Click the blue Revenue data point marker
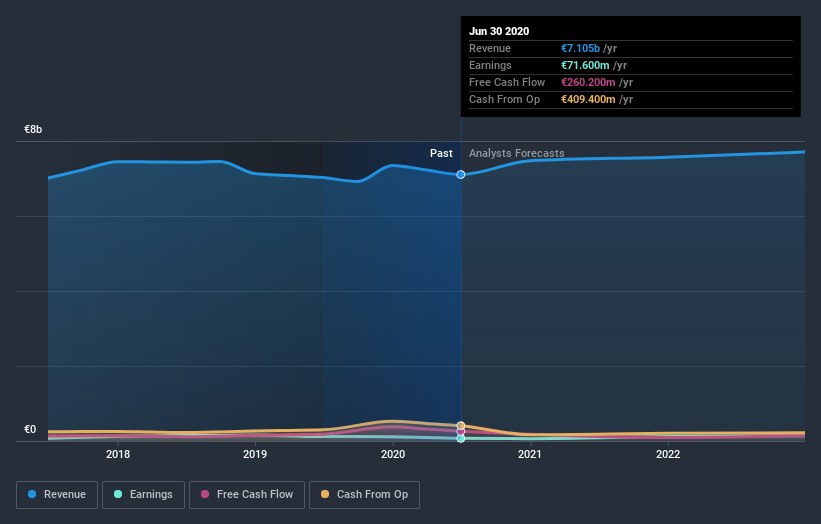 click(x=461, y=174)
